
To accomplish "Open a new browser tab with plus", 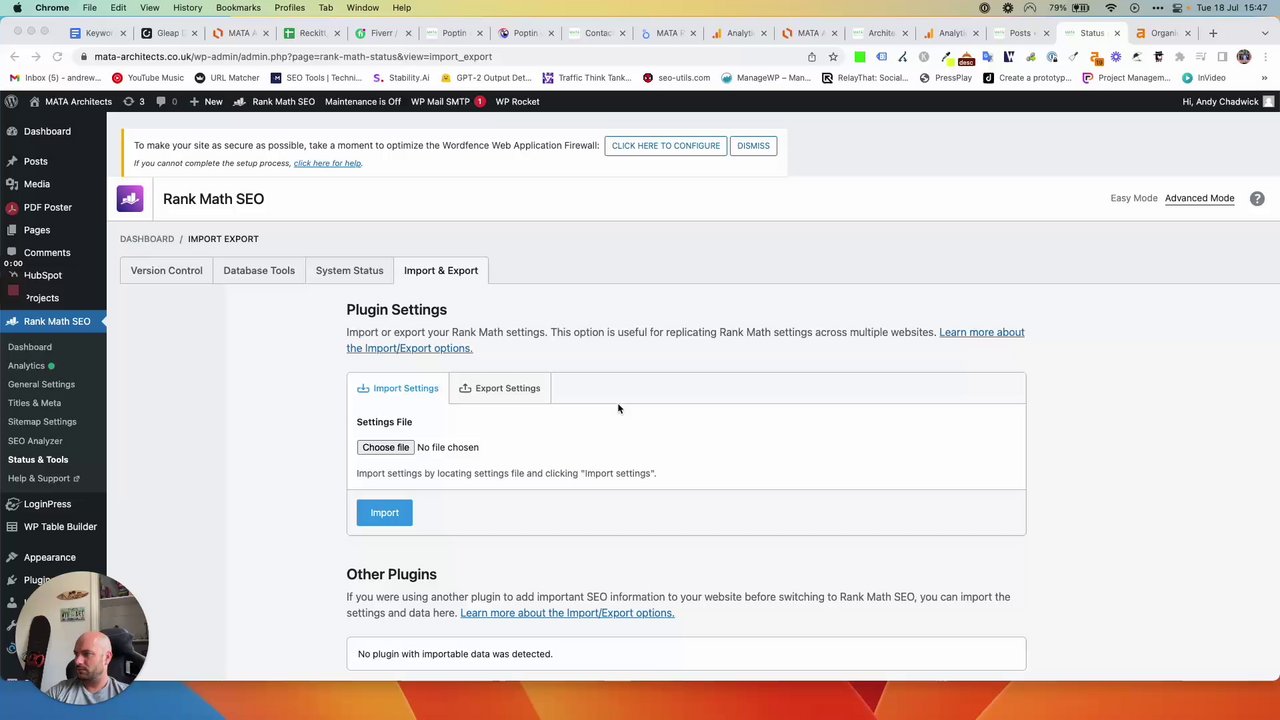I will [1213, 33].
